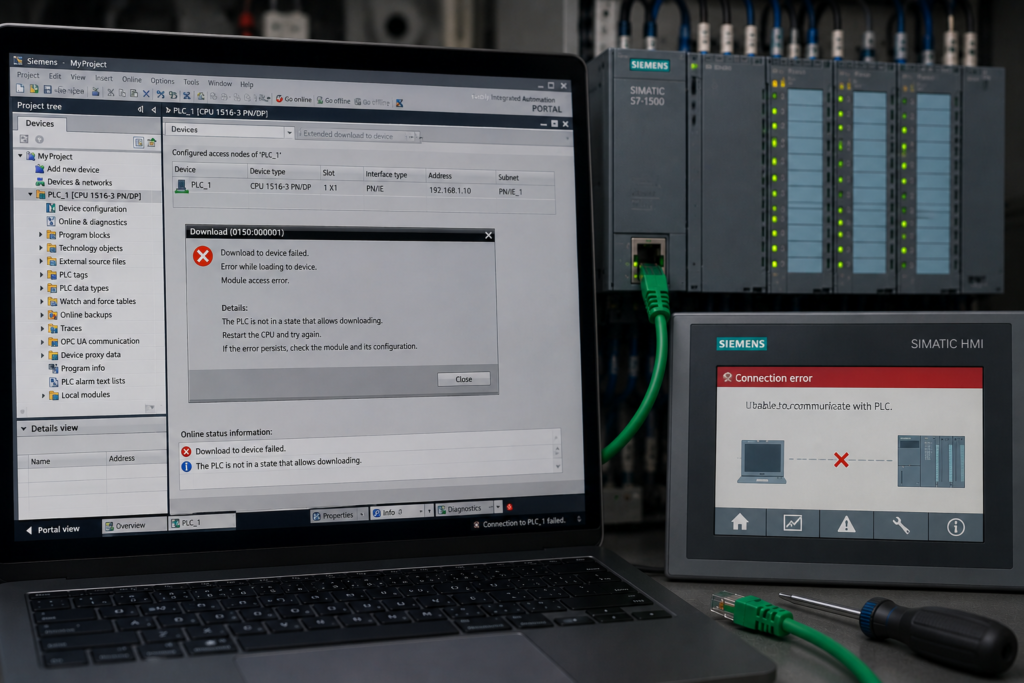Open the Edit menu

click(x=55, y=76)
